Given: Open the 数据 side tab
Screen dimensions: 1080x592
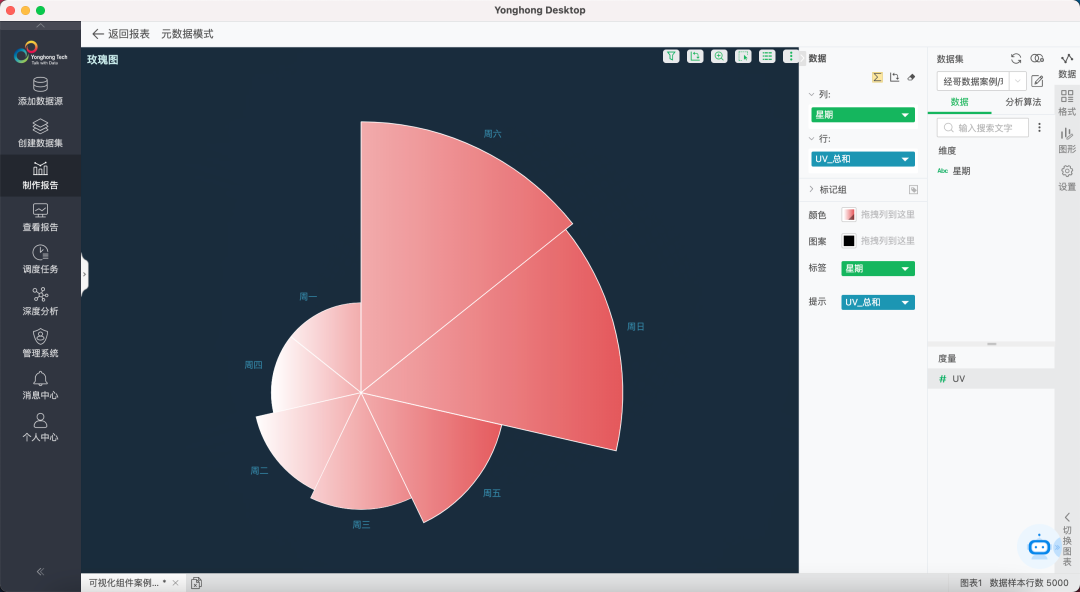Looking at the screenshot, I should click(1067, 66).
